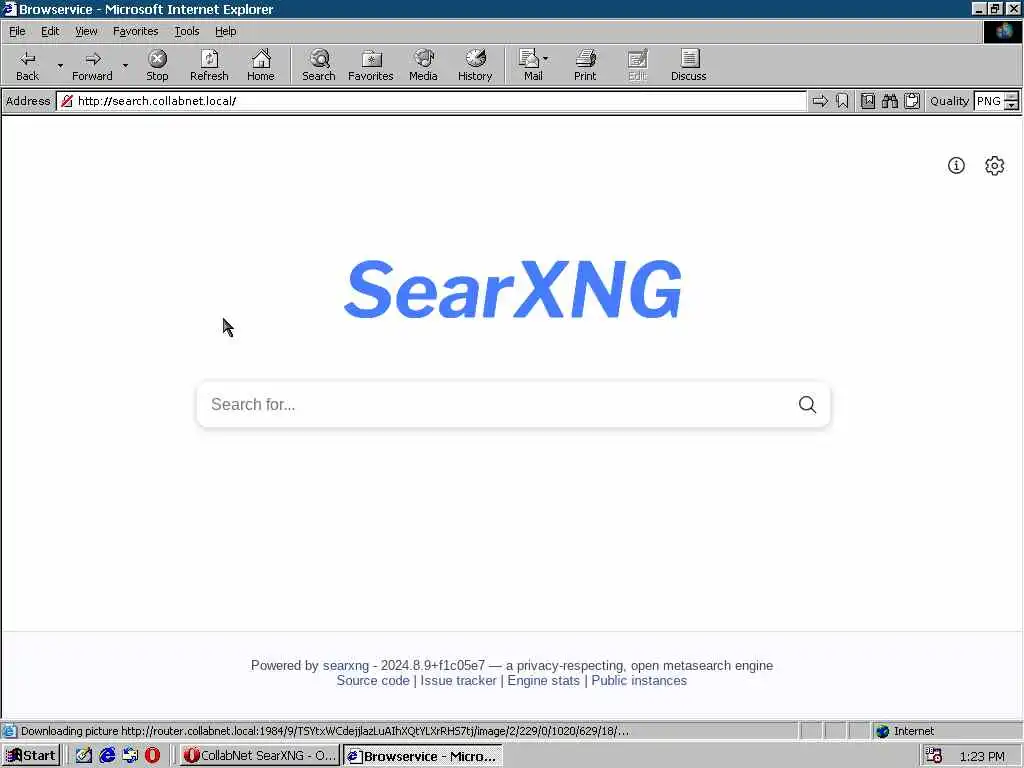Click the clipboard icon next to Quality
This screenshot has height=768, width=1024.
912,101
